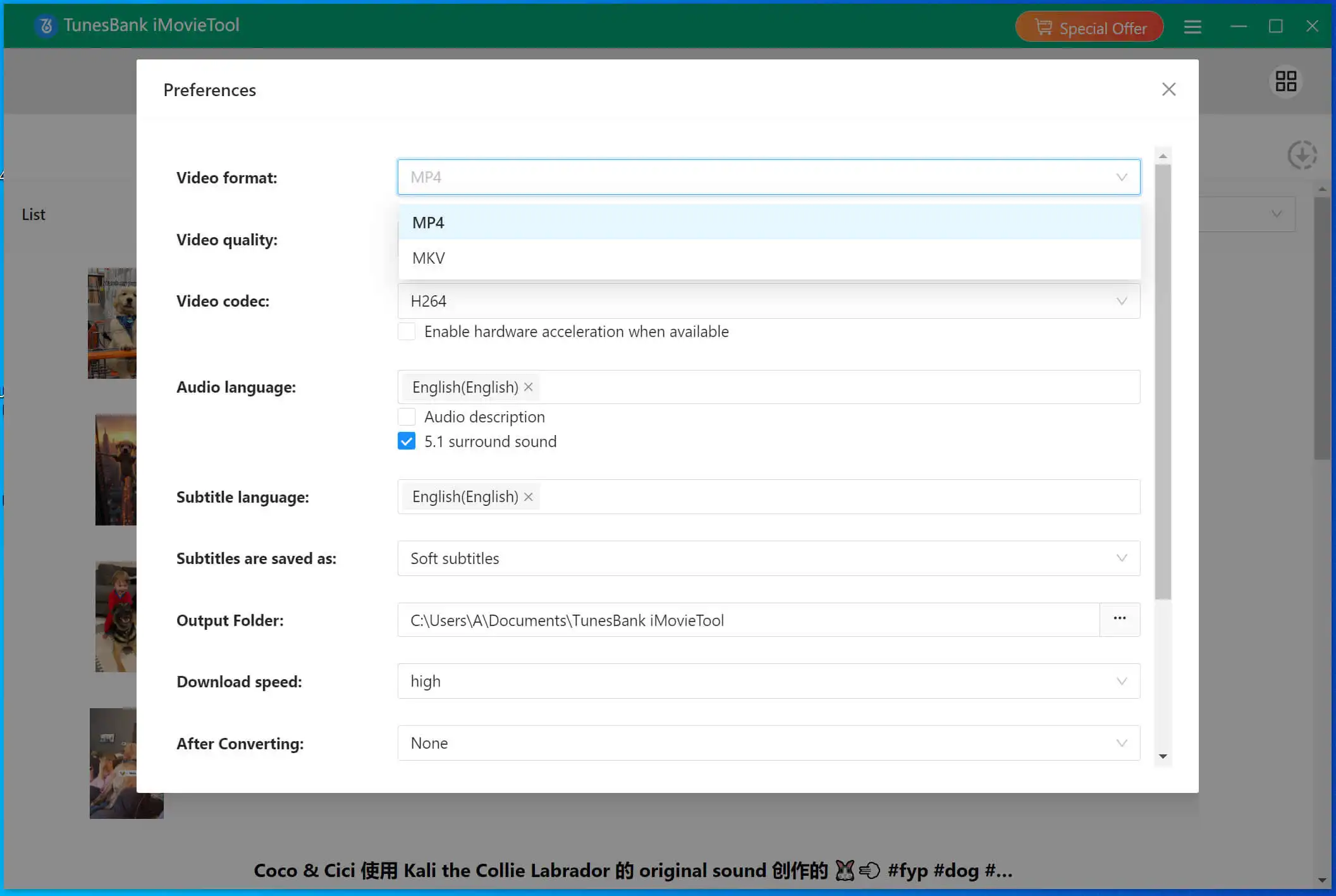This screenshot has width=1336, height=896.
Task: Open the download queue circular arrow icon
Action: (1302, 156)
